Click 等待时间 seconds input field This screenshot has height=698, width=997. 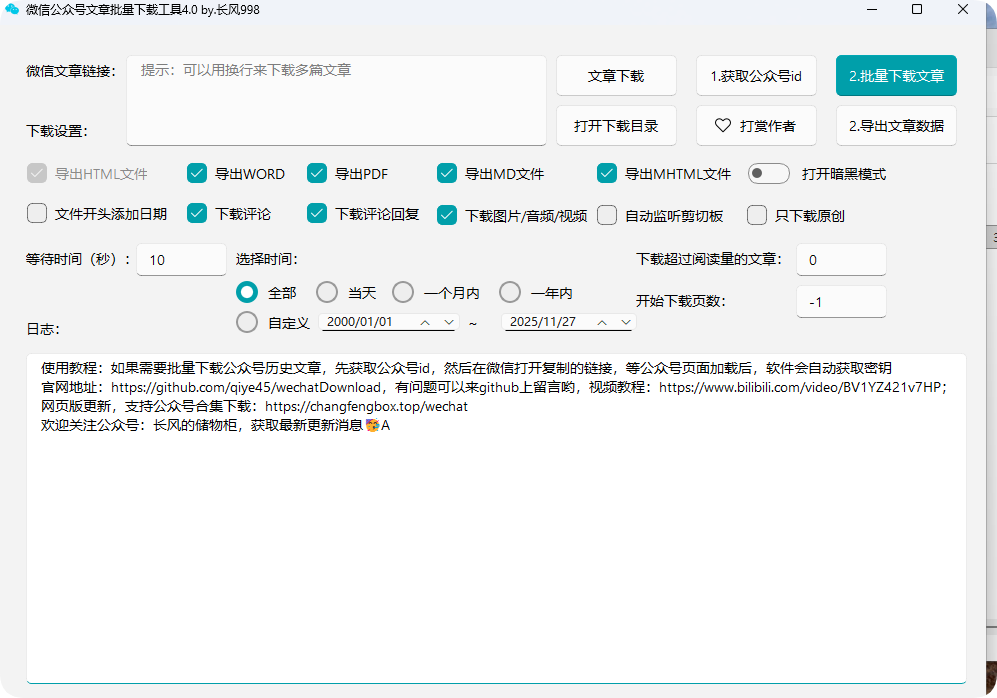pos(181,260)
